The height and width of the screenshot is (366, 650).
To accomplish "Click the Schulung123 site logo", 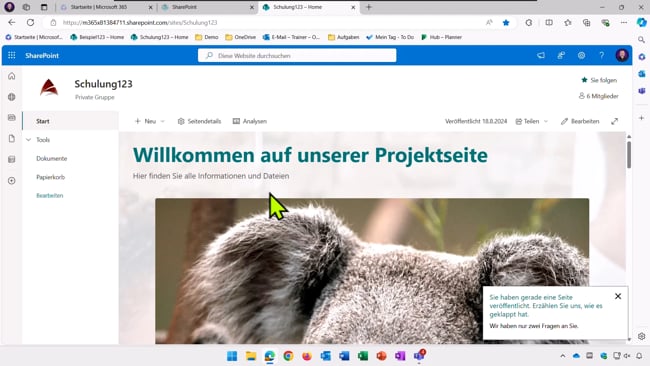I will coord(49,87).
